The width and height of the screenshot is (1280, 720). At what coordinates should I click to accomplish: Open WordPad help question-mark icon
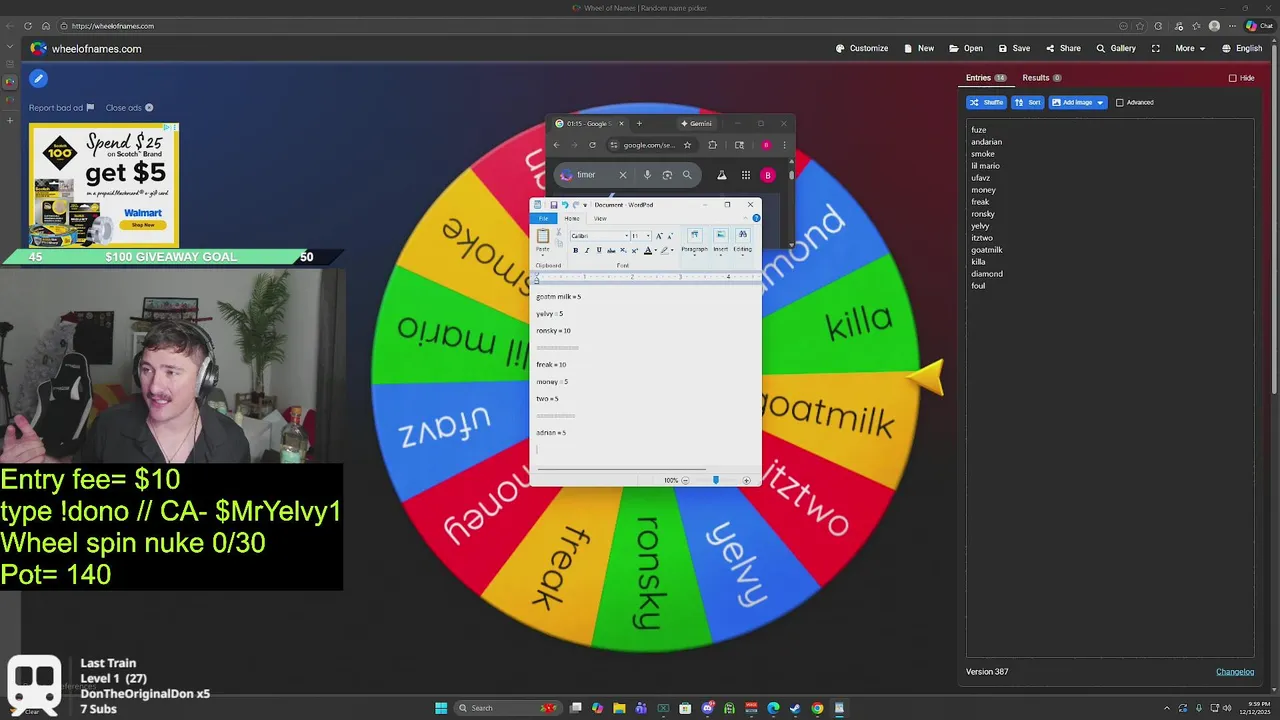coord(756,218)
